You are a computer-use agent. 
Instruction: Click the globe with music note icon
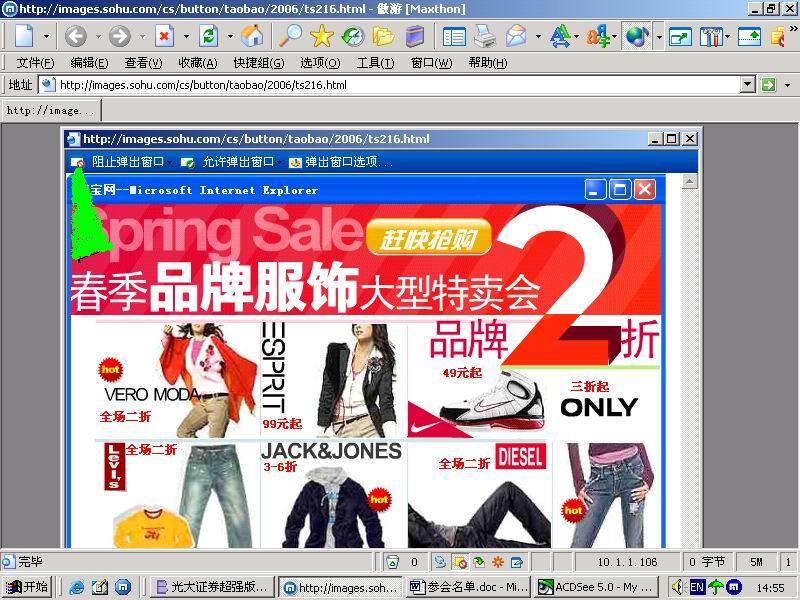tap(636, 36)
